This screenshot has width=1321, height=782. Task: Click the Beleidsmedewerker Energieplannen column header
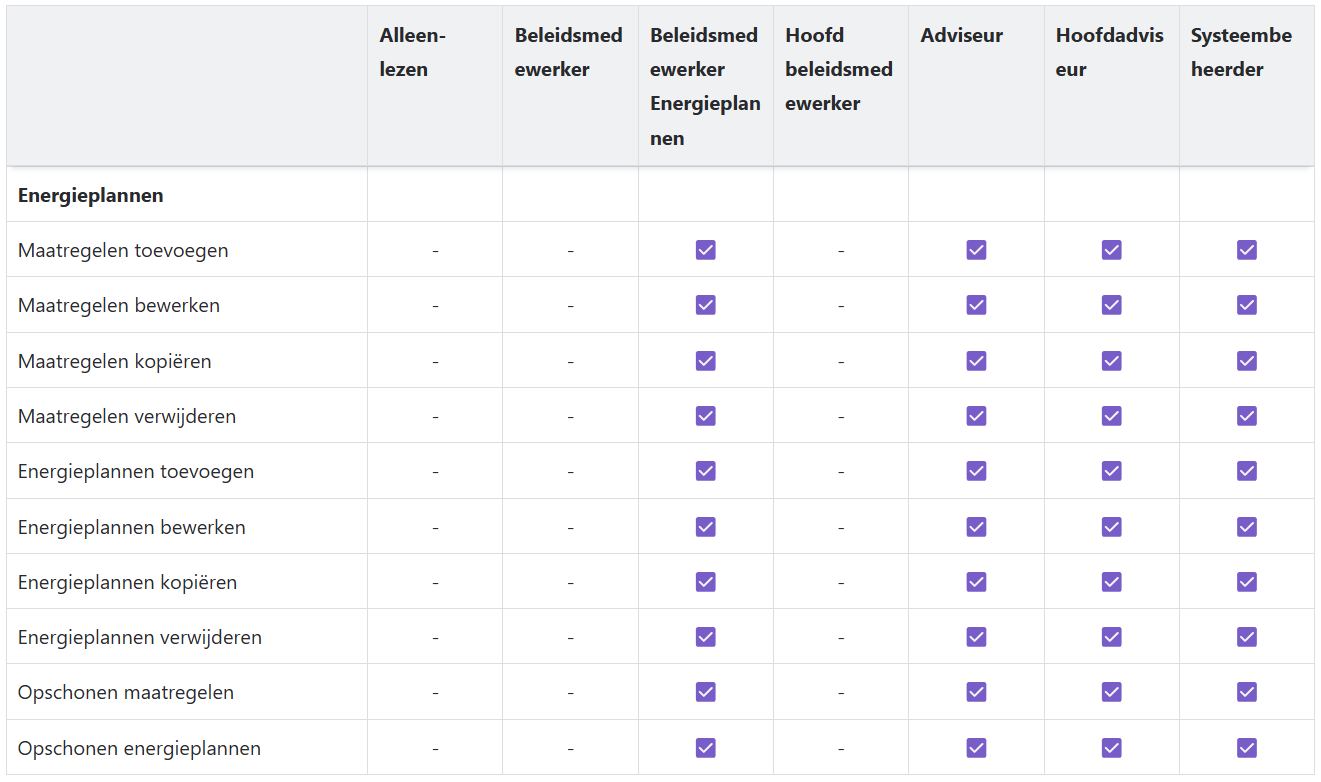click(705, 86)
